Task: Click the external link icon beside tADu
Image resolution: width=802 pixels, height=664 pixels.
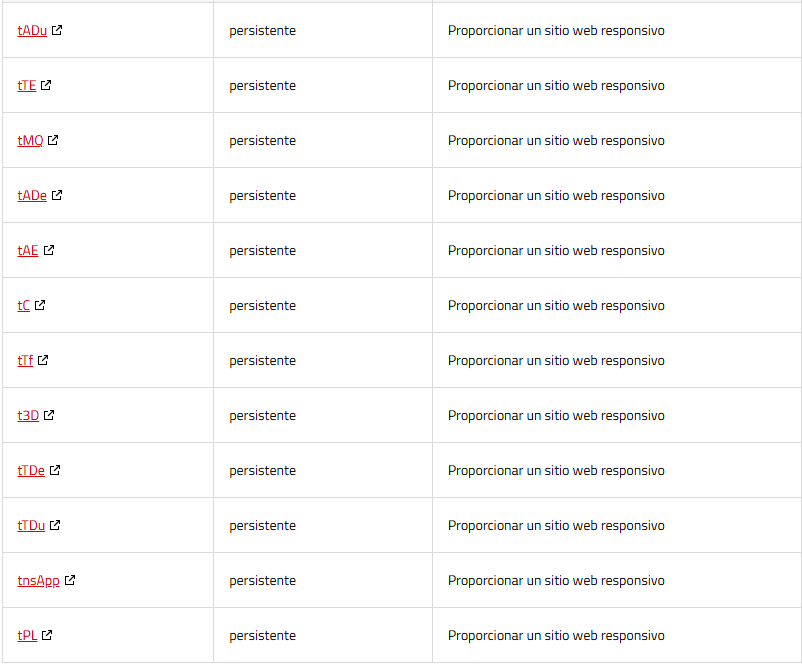Action: click(x=57, y=30)
